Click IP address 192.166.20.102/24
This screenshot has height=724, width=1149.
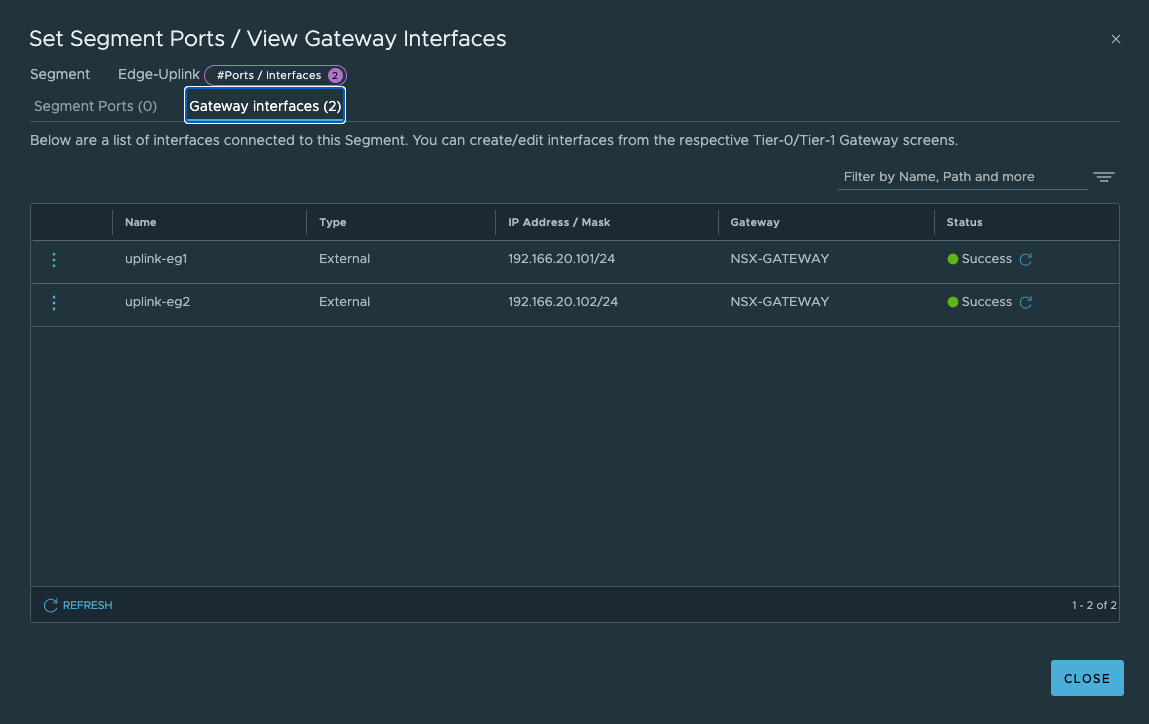[x=563, y=302]
